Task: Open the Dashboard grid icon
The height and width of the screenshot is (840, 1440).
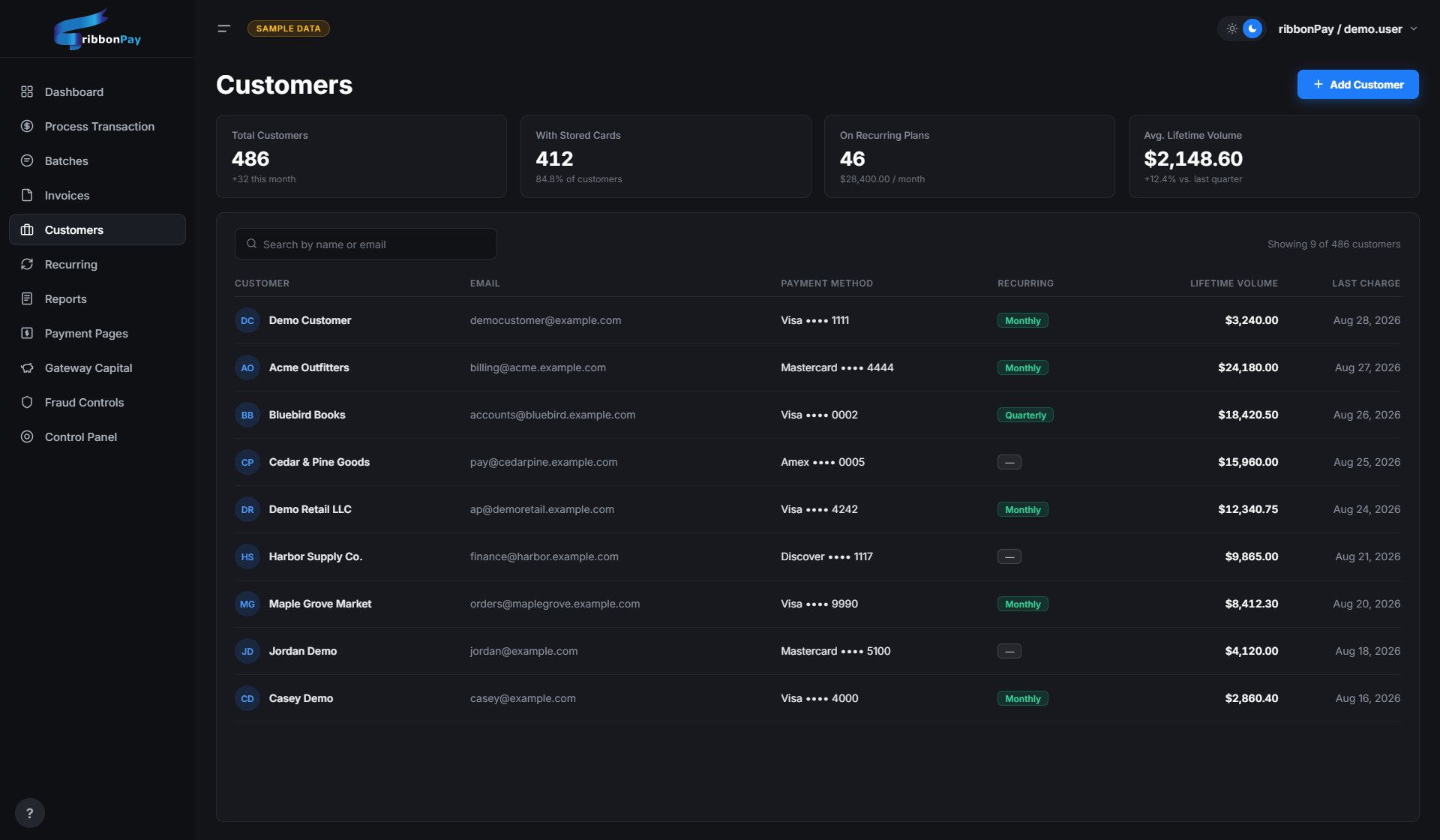Action: [x=27, y=91]
